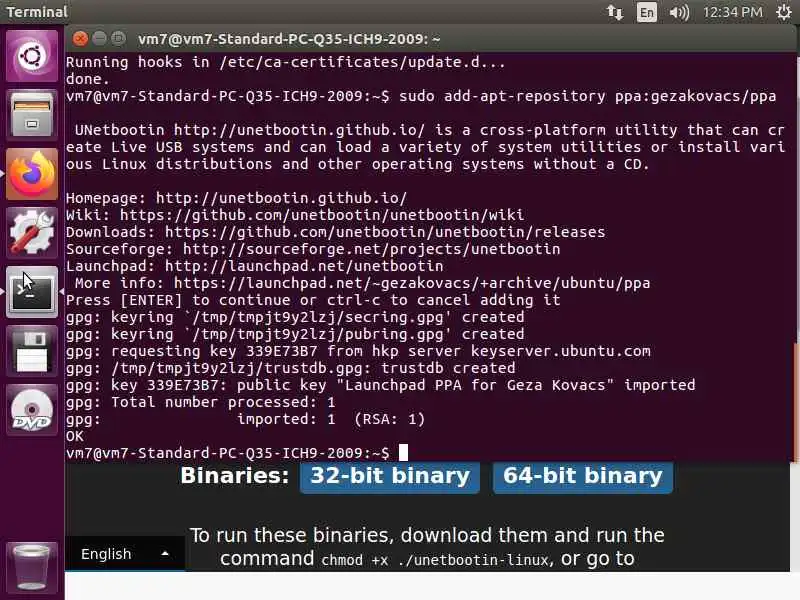Screen dimensions: 800x600
Task: Click the "trustdb created" gpg line
Action: (x=290, y=368)
